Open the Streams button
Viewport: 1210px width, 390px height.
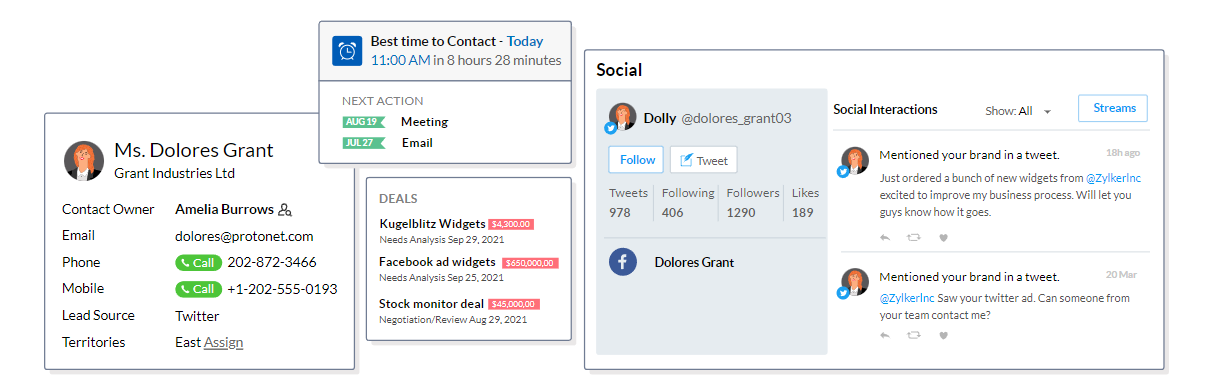1113,108
